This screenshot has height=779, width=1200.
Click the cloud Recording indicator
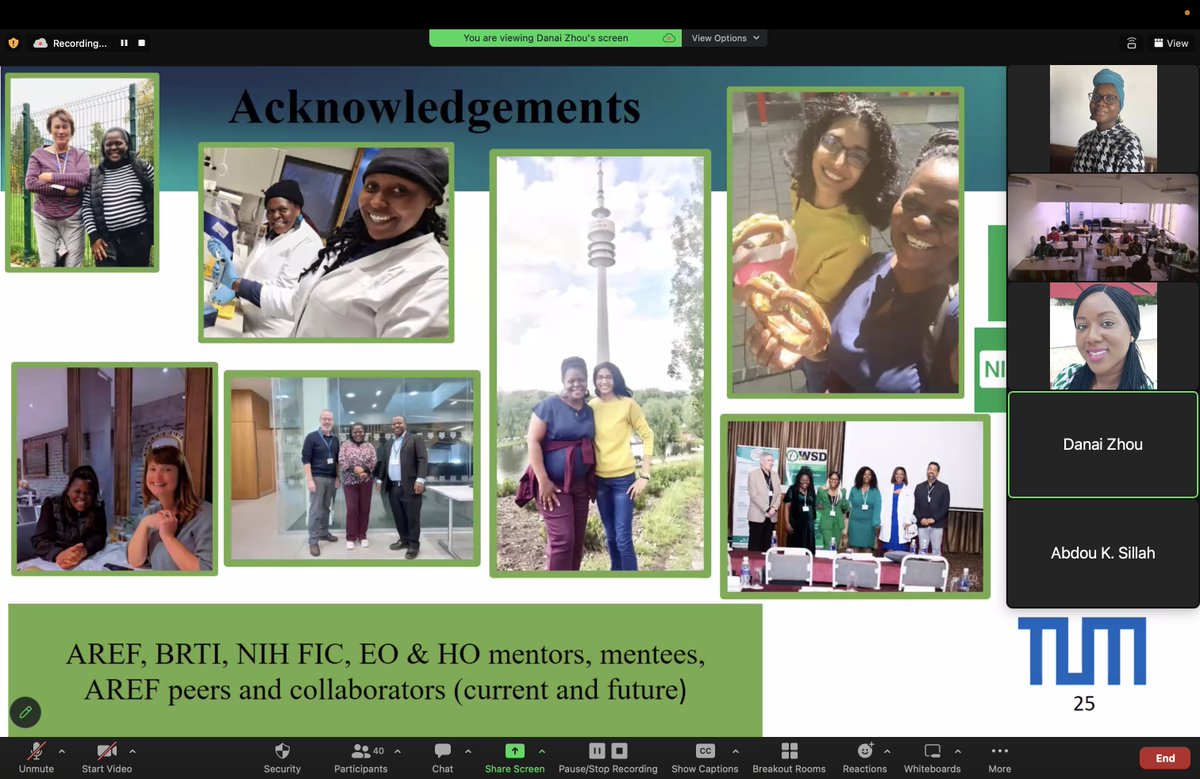(x=69, y=43)
